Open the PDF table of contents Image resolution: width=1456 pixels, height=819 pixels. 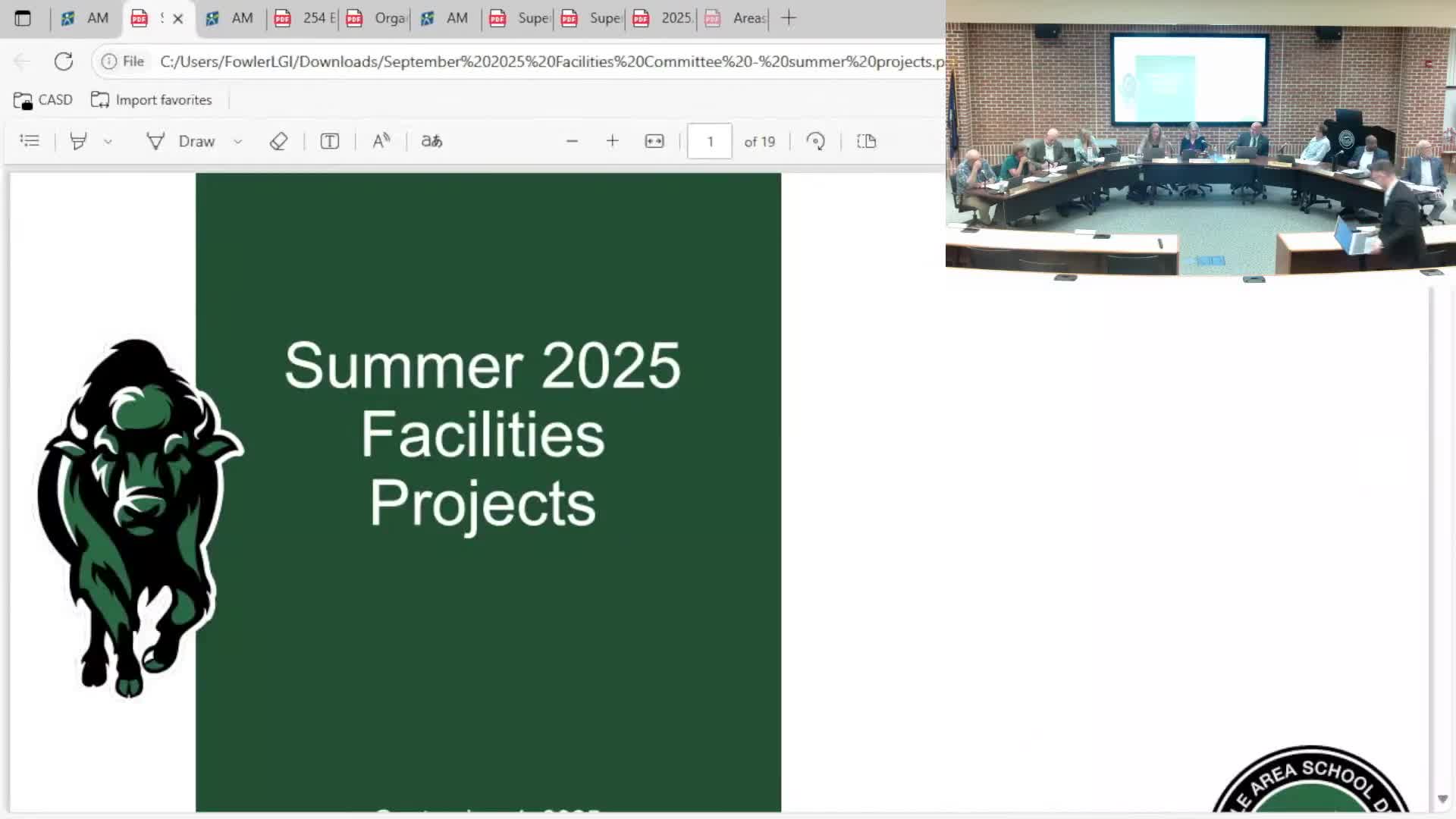(x=30, y=141)
